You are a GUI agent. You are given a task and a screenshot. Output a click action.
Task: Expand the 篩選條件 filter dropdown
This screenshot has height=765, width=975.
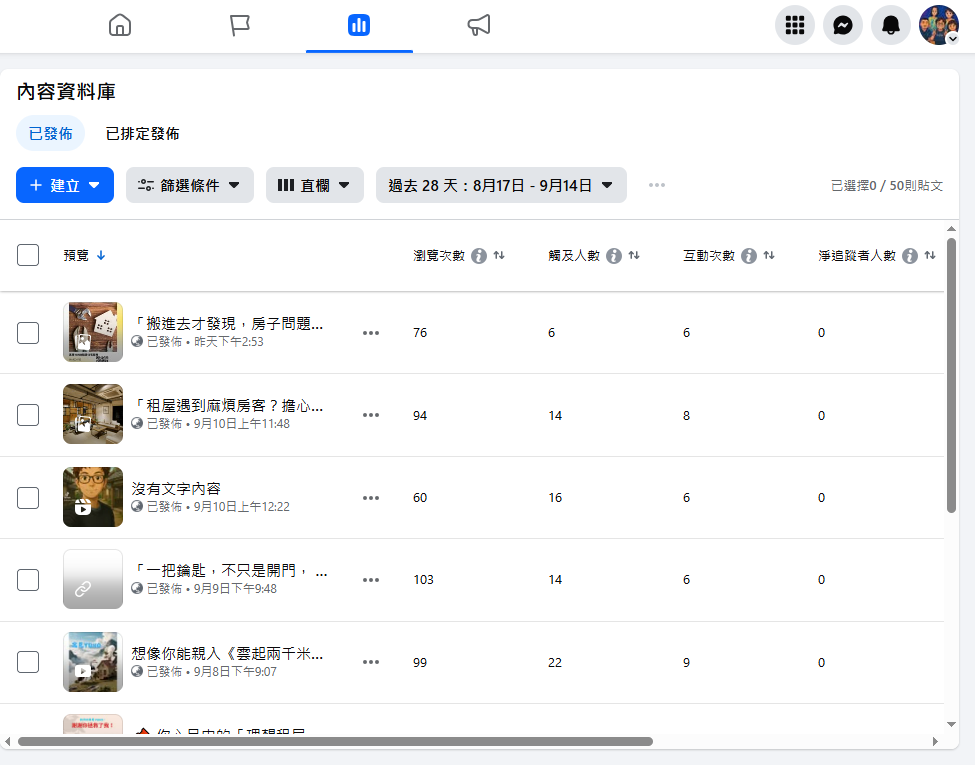pos(190,185)
